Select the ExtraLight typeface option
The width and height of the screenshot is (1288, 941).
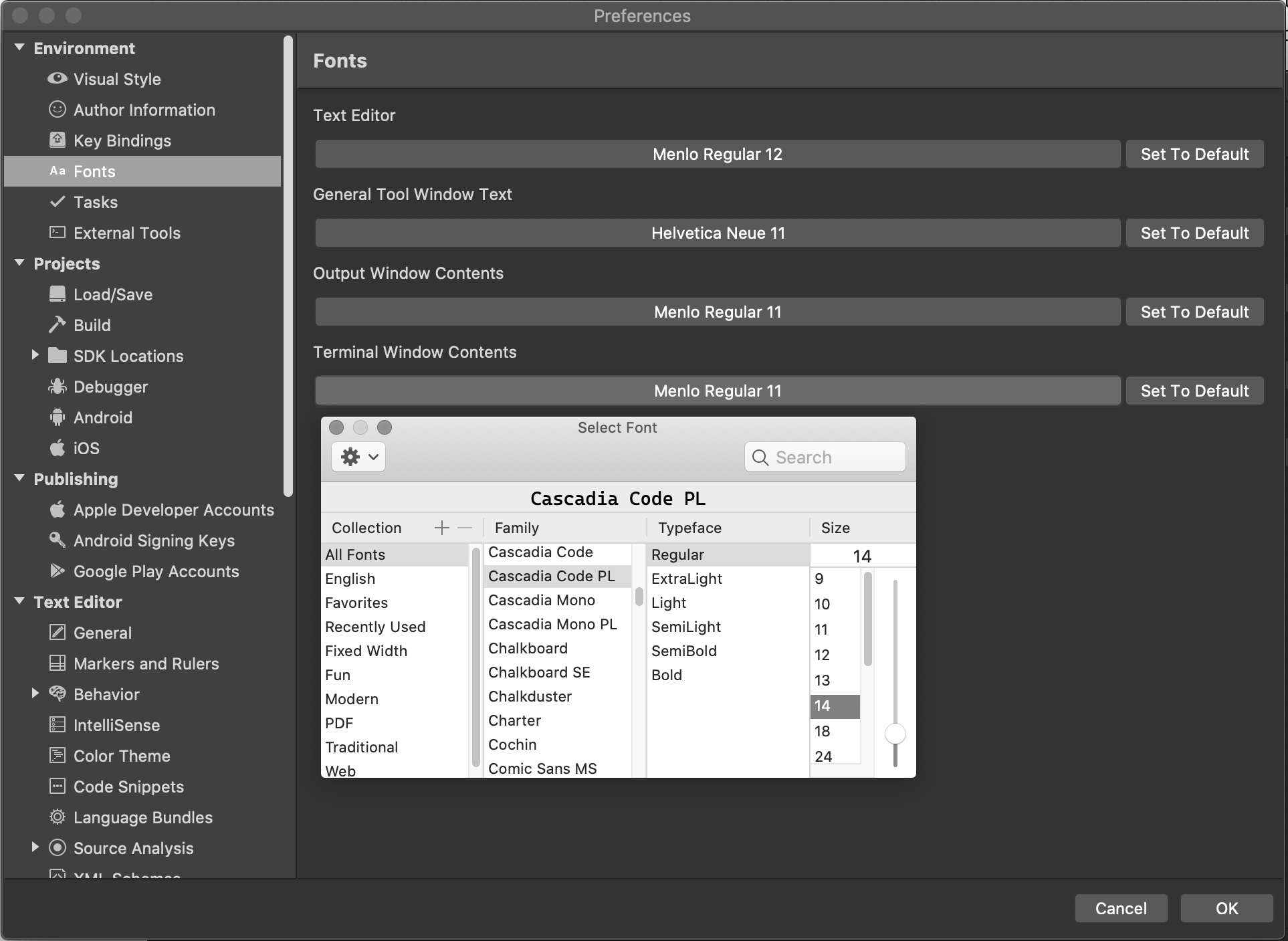coord(686,579)
